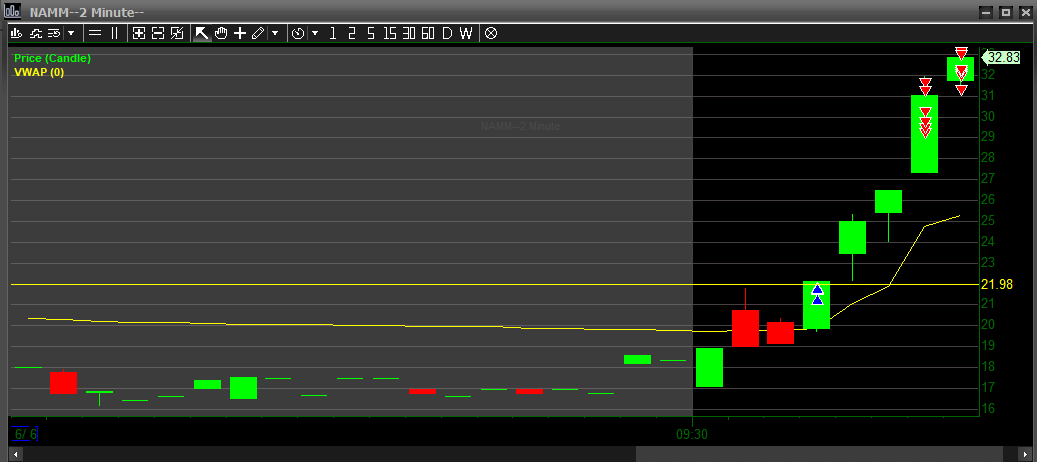
Task: Switch to weekly W interval
Action: (x=466, y=33)
